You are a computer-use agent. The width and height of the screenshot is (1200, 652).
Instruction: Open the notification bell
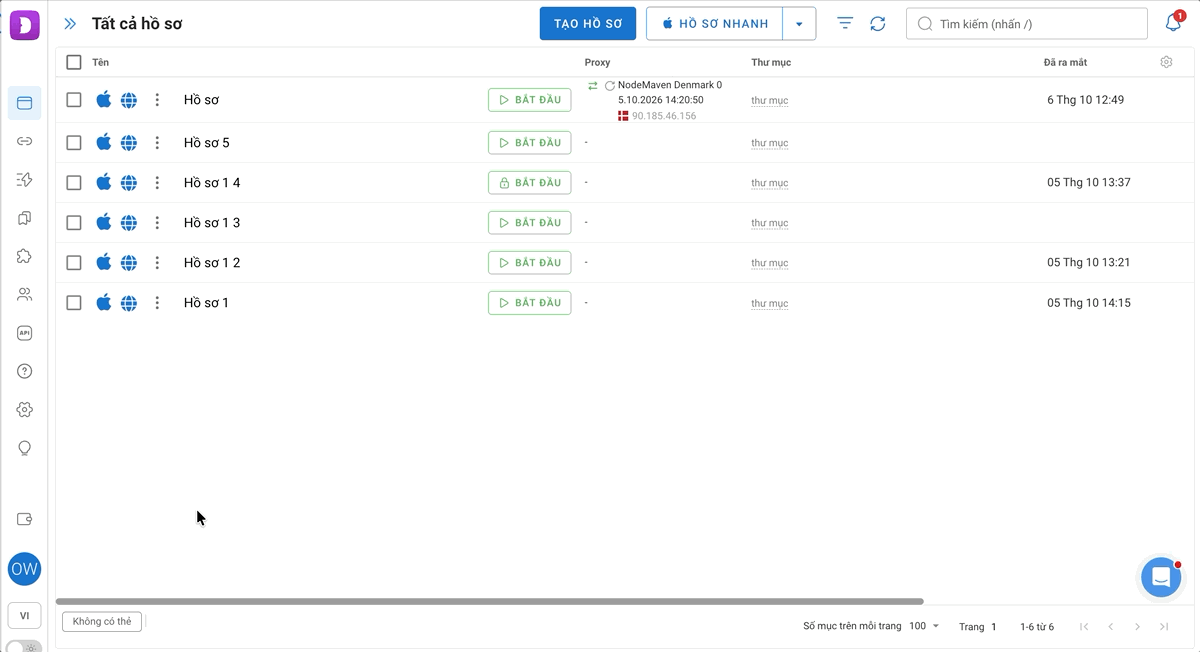1174,23
